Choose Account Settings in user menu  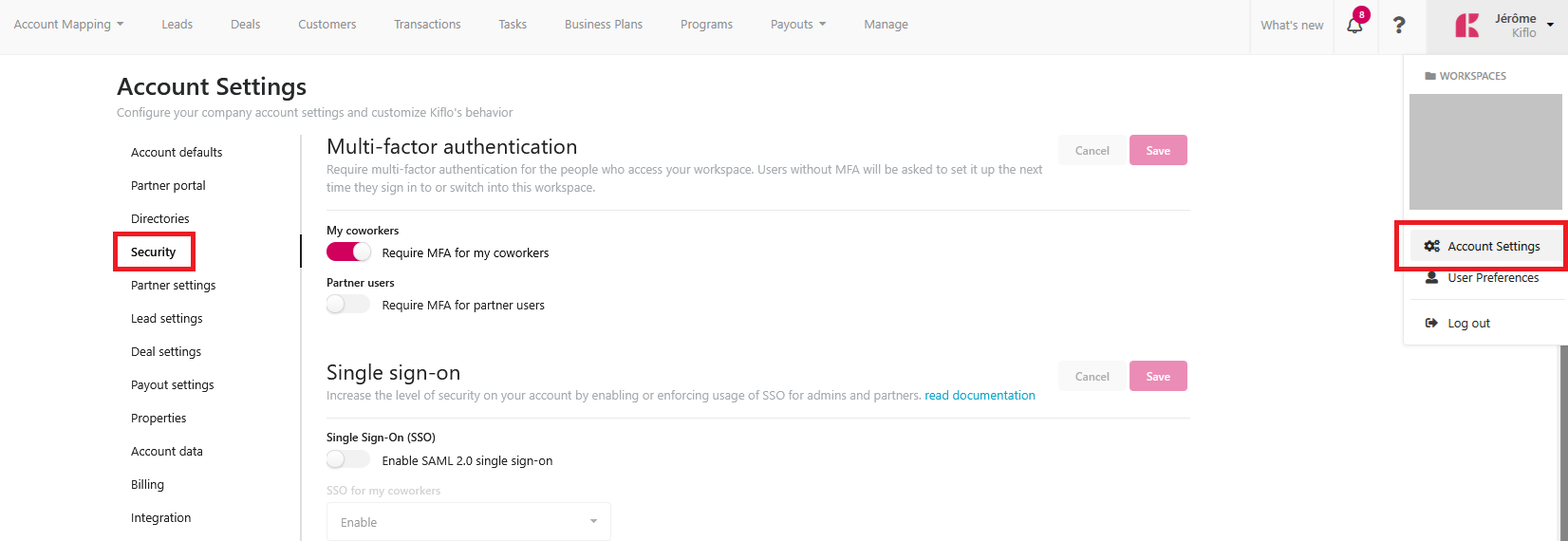tap(1485, 246)
